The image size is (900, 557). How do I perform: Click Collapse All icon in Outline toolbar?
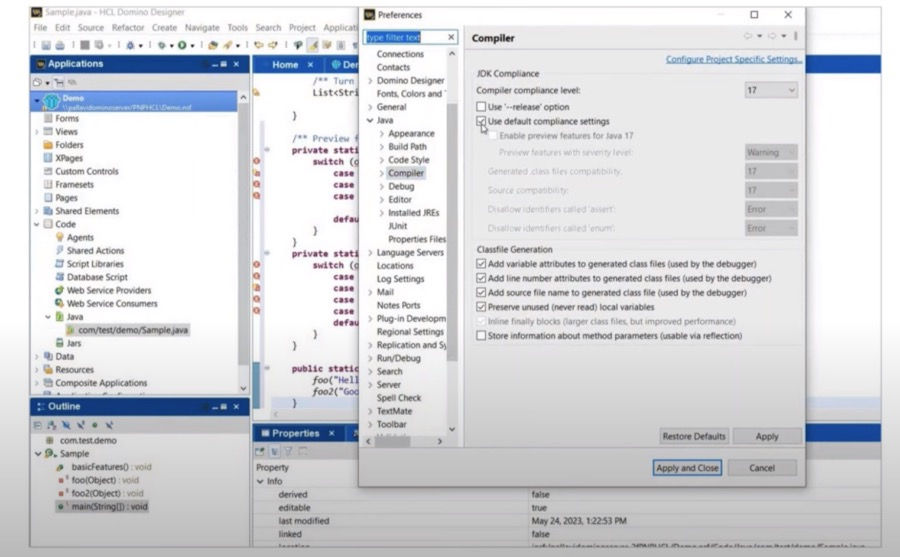(37, 426)
